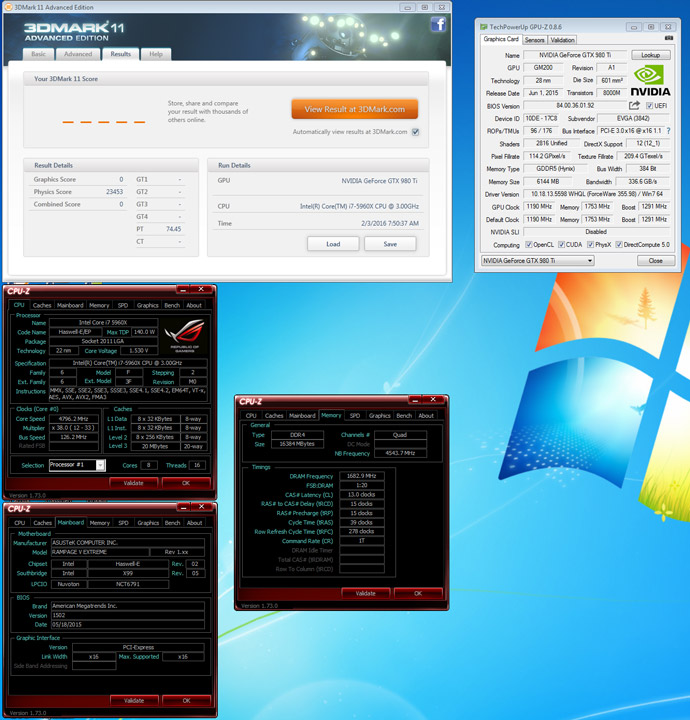Click the Lookup button in GPU-Z
This screenshot has width=690, height=720.
point(651,55)
